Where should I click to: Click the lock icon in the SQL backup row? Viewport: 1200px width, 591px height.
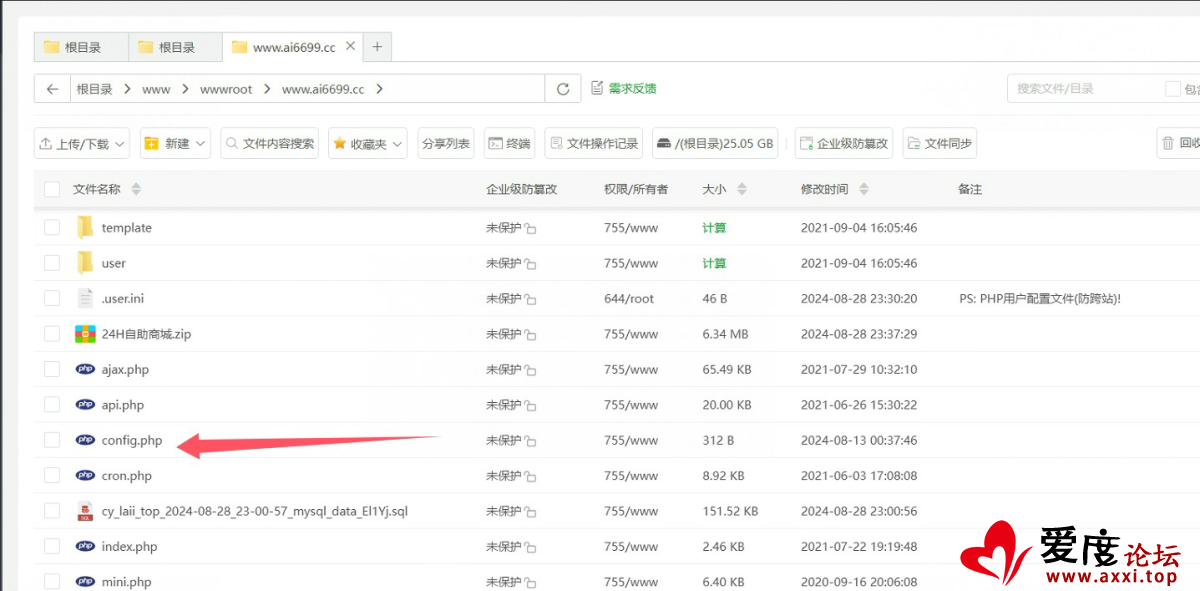[x=530, y=512]
